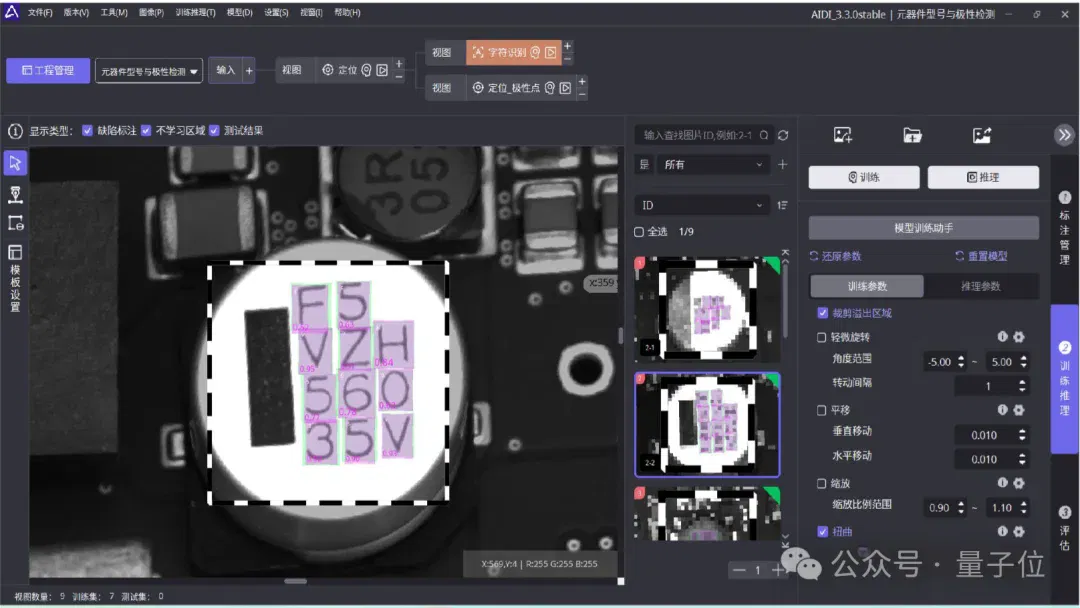Check the 全选 select all checkbox
Screen dimensions: 1080x608
pos(639,232)
